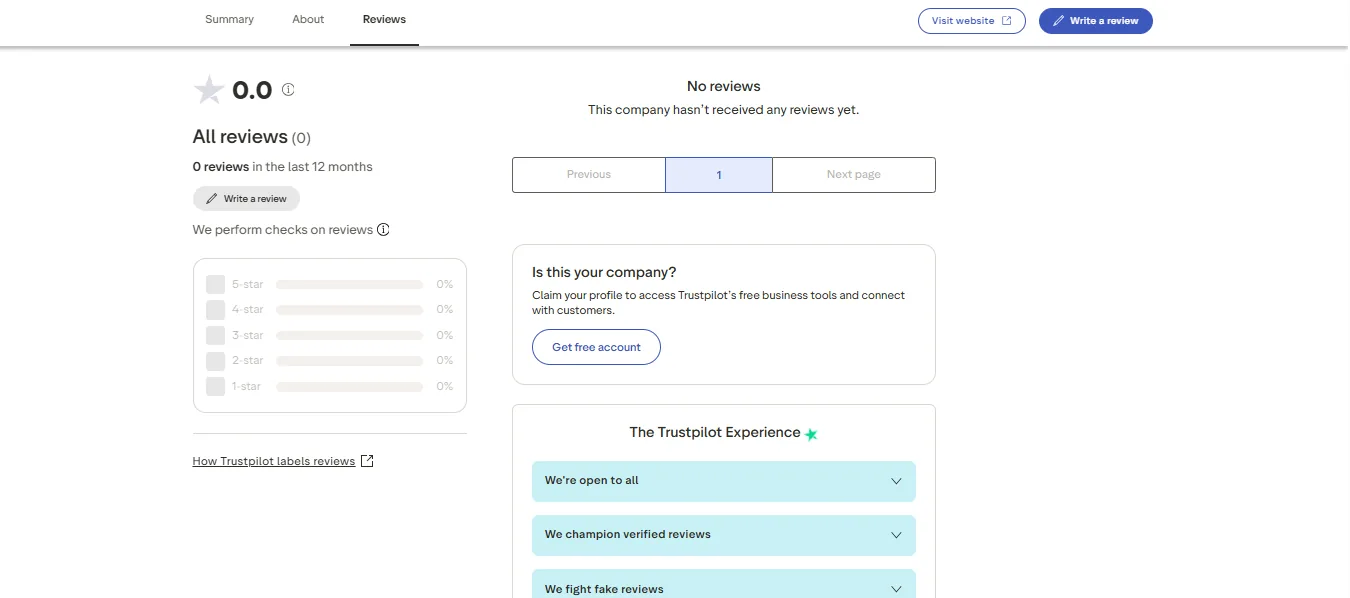
Task: Expand the 'We're open to all' section
Action: click(724, 481)
